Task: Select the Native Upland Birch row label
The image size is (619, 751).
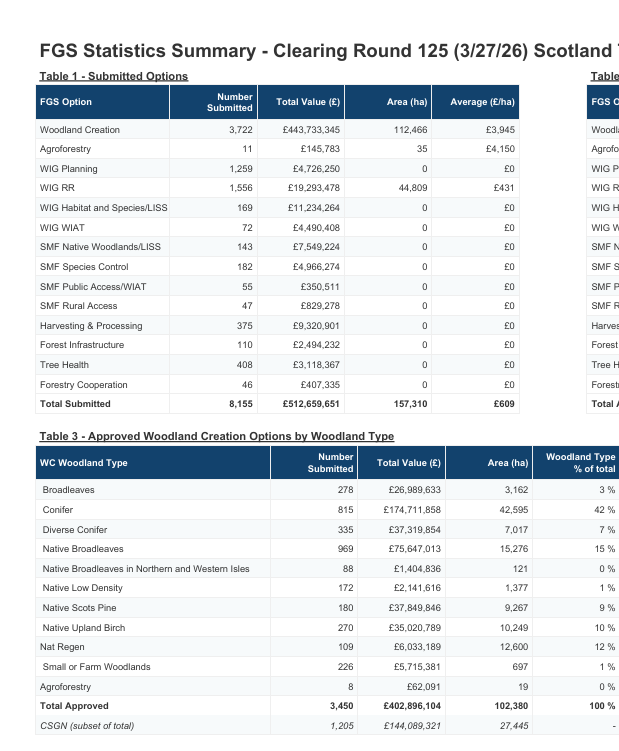Action: coord(83,628)
